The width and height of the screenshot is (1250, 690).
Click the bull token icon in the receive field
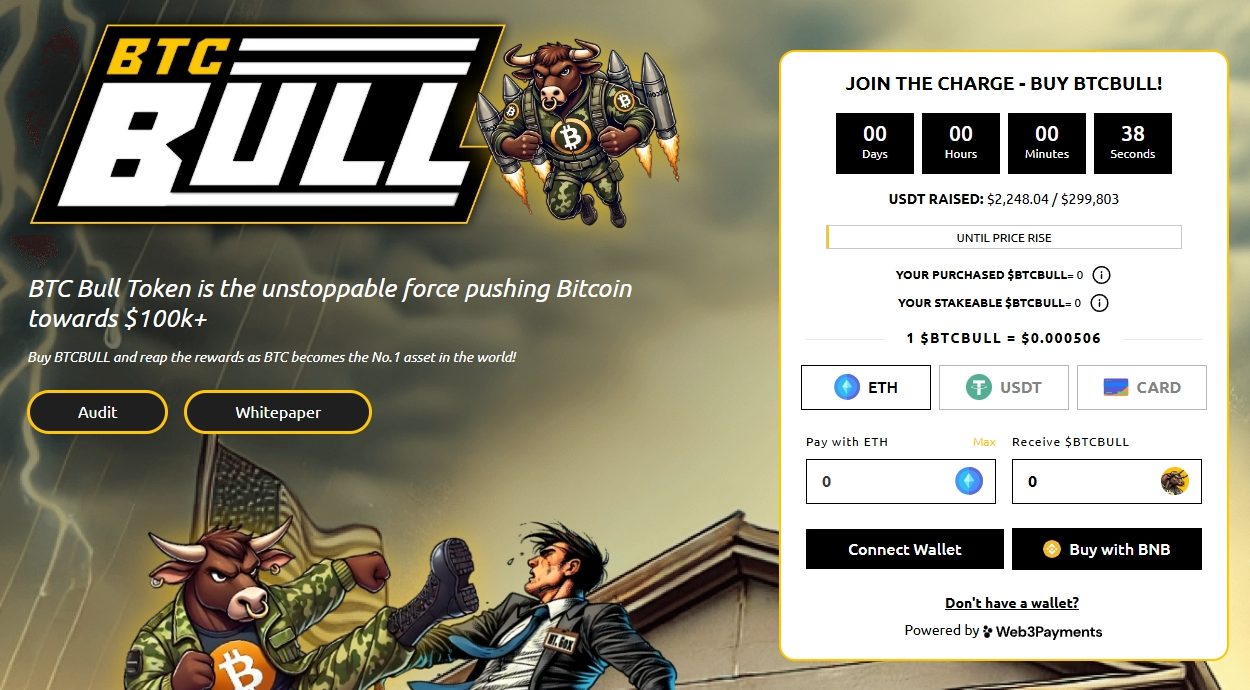pyautogui.click(x=1175, y=482)
